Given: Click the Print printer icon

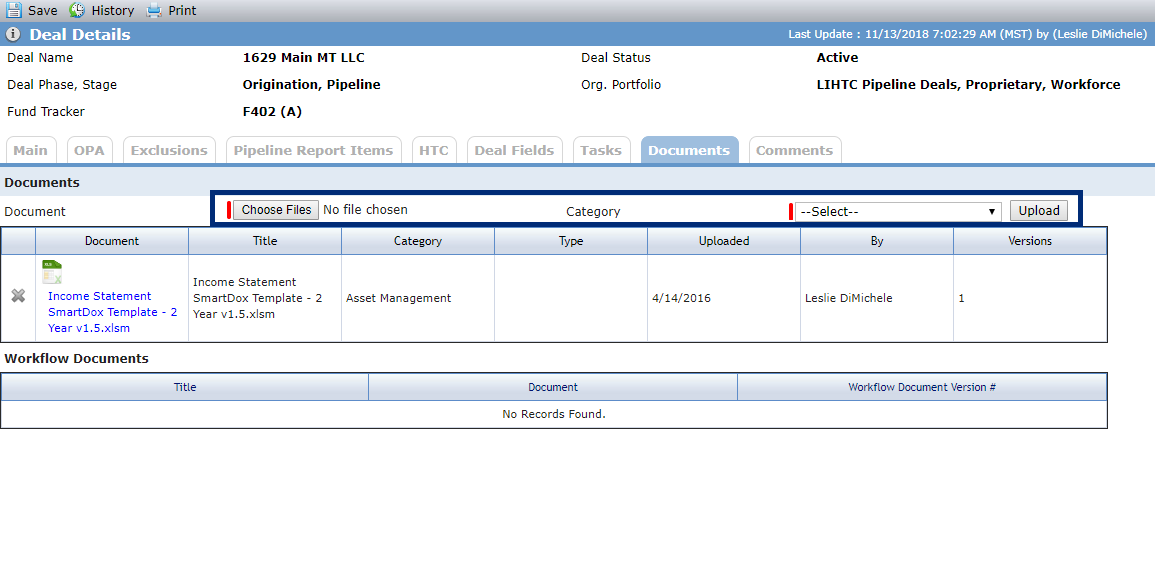Looking at the screenshot, I should click(153, 10).
